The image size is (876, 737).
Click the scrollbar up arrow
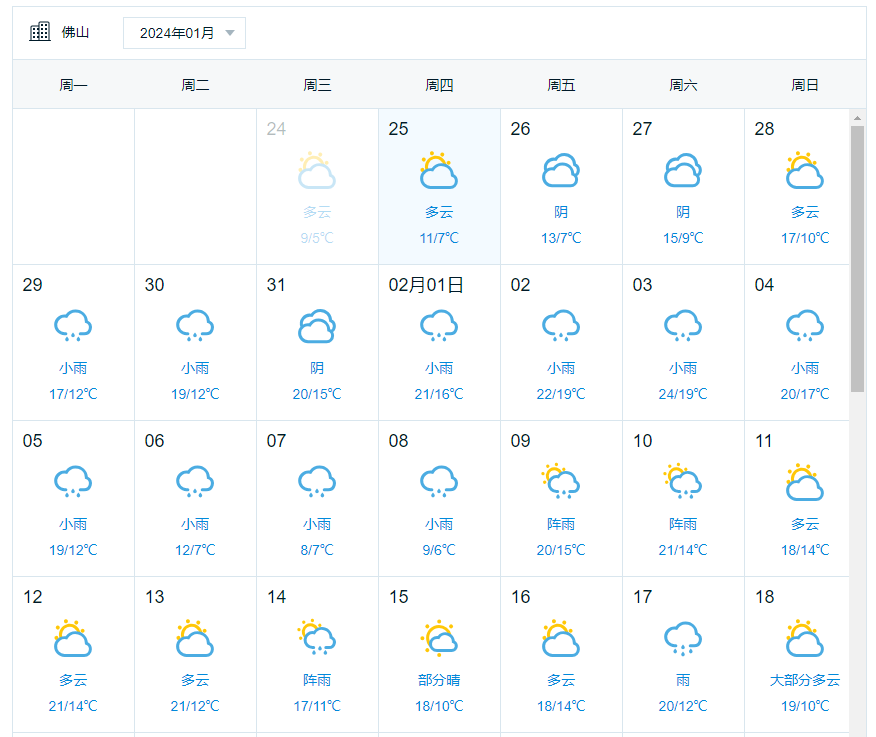pos(857,118)
